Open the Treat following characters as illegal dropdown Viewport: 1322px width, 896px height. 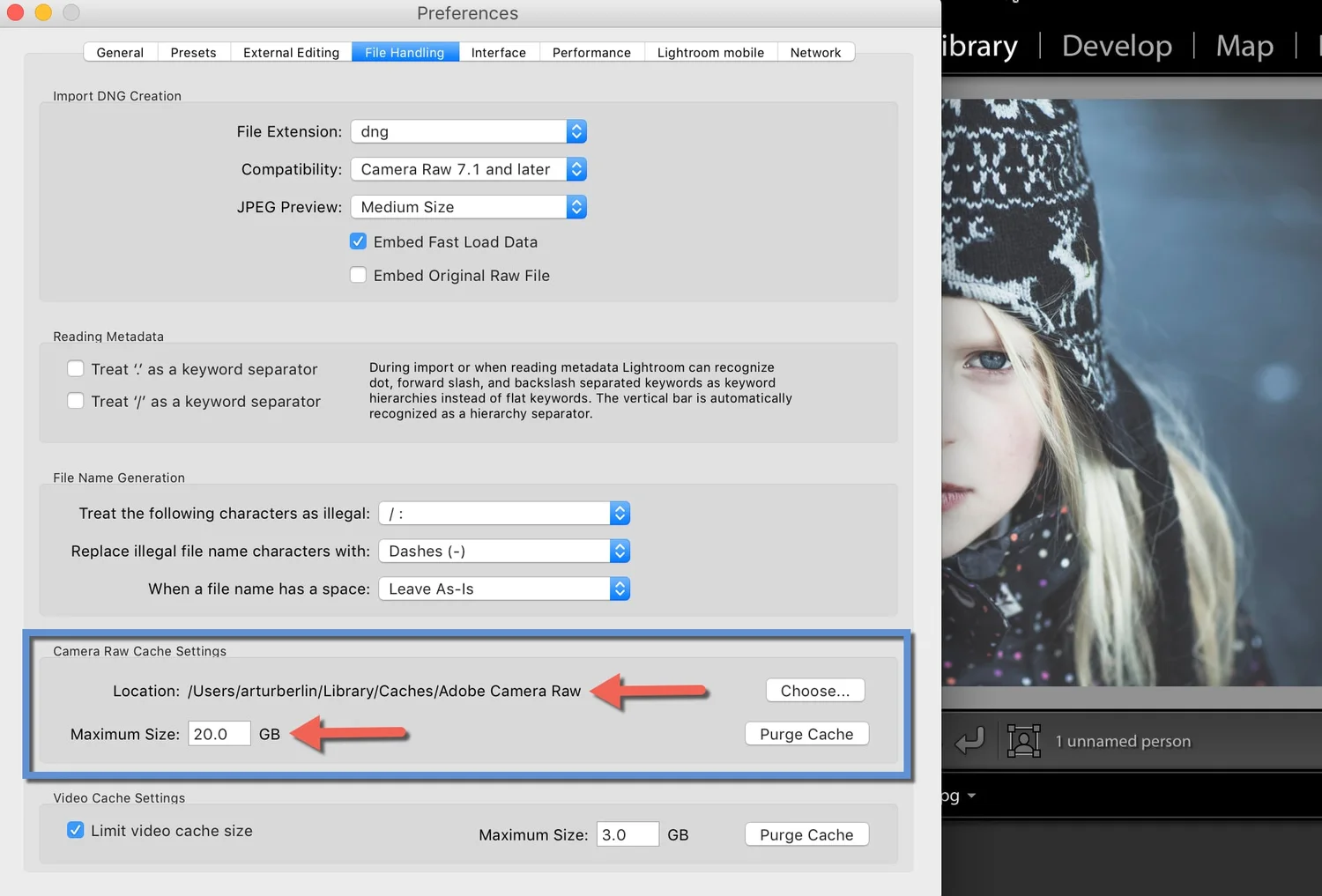click(503, 513)
